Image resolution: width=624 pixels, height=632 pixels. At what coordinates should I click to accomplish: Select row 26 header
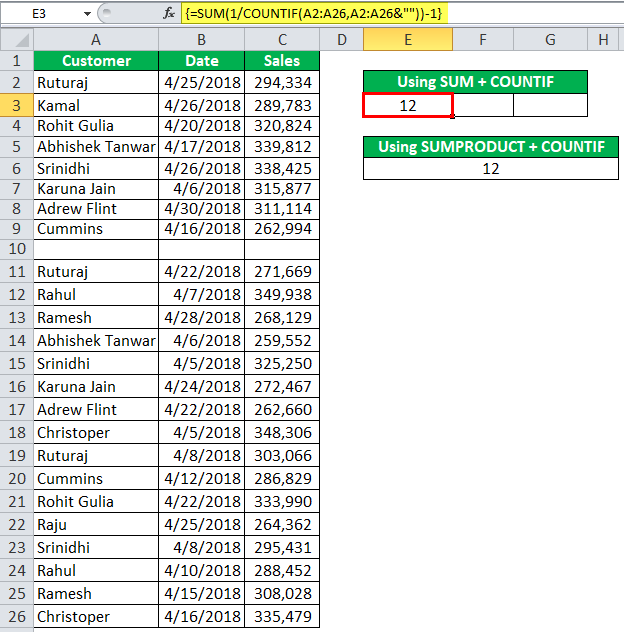(x=17, y=616)
